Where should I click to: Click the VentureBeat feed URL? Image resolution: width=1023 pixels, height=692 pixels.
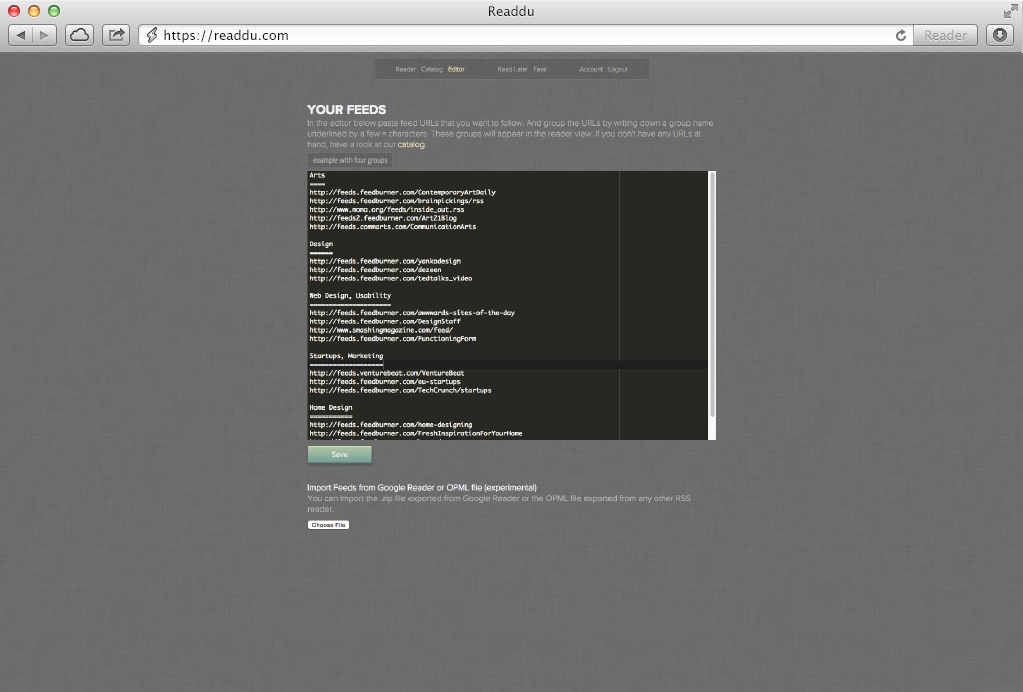pos(387,373)
